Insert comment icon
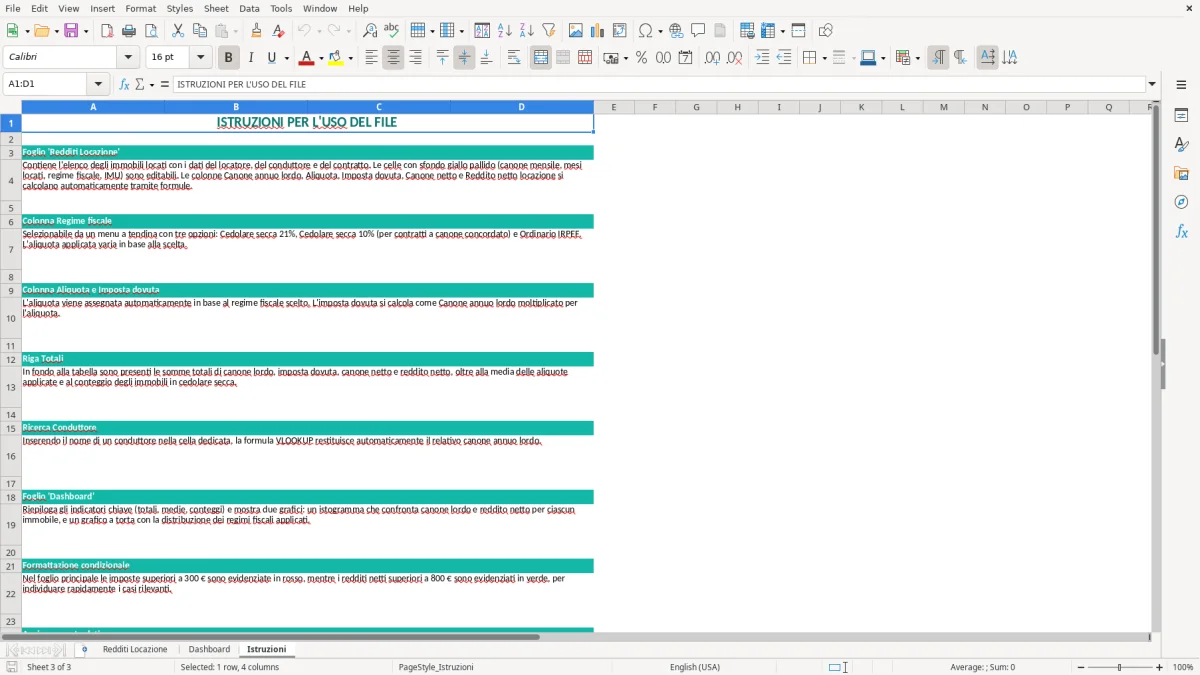Image resolution: width=1200 pixels, height=675 pixels. [698, 31]
